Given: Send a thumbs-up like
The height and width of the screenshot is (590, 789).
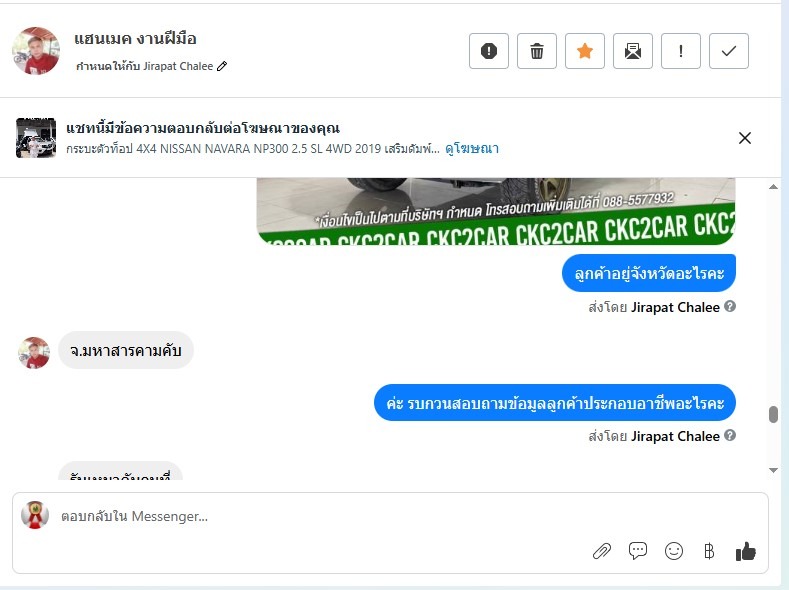Looking at the screenshot, I should click(746, 551).
